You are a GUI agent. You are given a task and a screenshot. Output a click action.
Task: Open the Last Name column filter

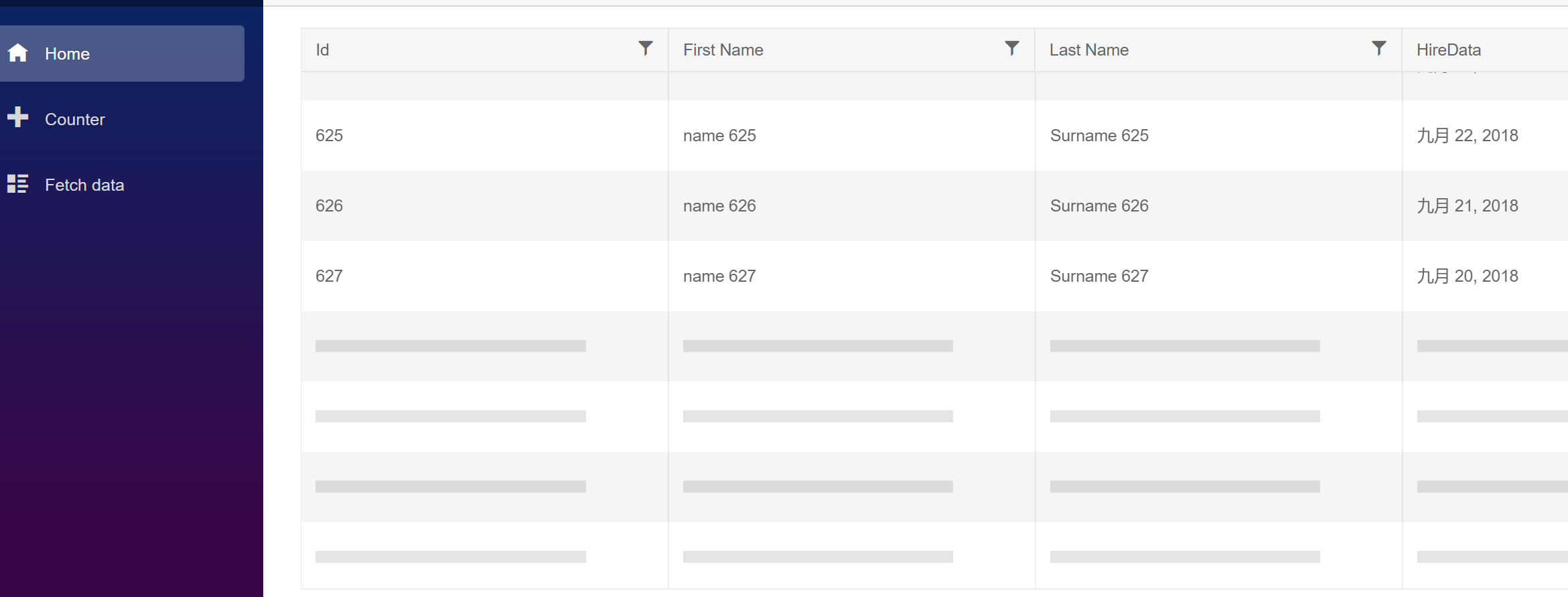pyautogui.click(x=1378, y=48)
